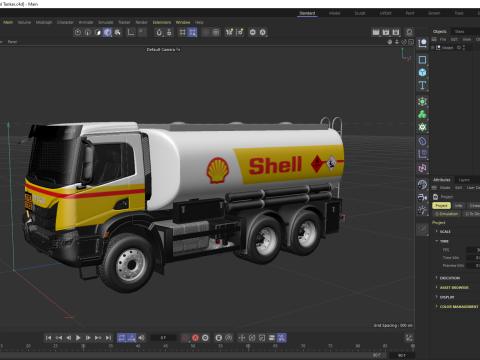
Task: Click the Render to Picture Viewer icon
Action: (x=386, y=32)
